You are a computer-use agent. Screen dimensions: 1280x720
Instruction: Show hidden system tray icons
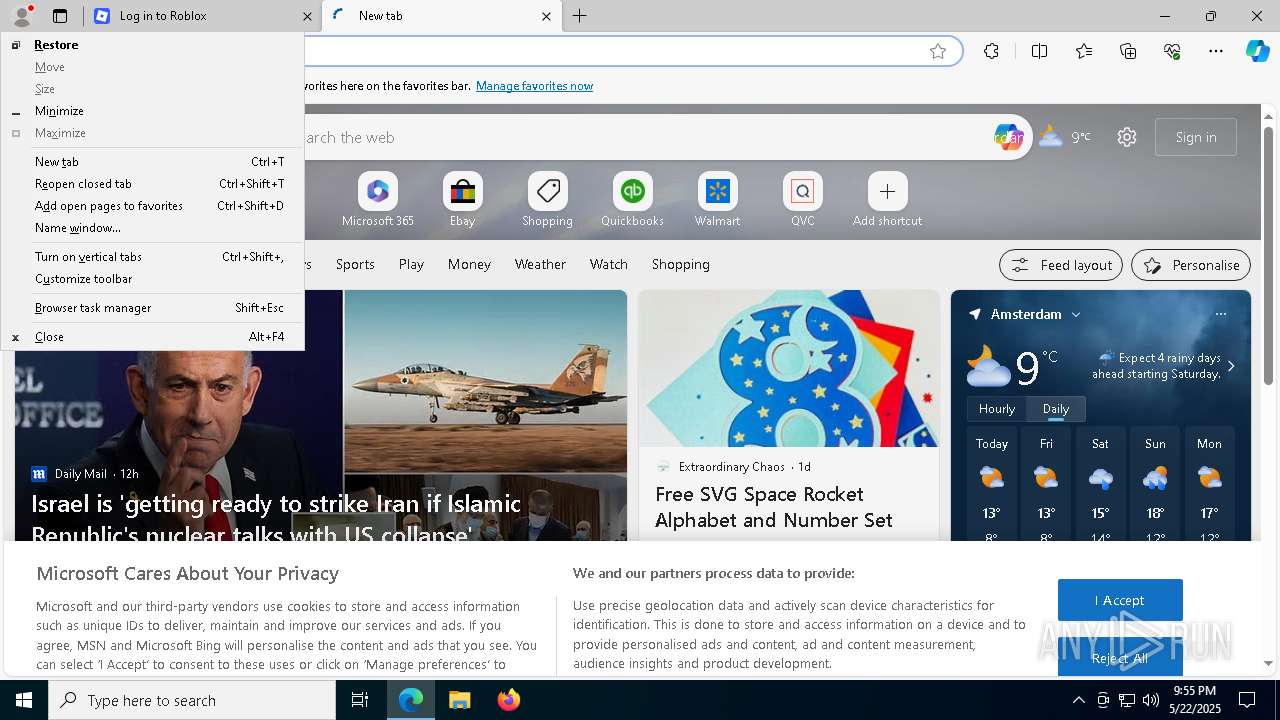coord(1078,700)
